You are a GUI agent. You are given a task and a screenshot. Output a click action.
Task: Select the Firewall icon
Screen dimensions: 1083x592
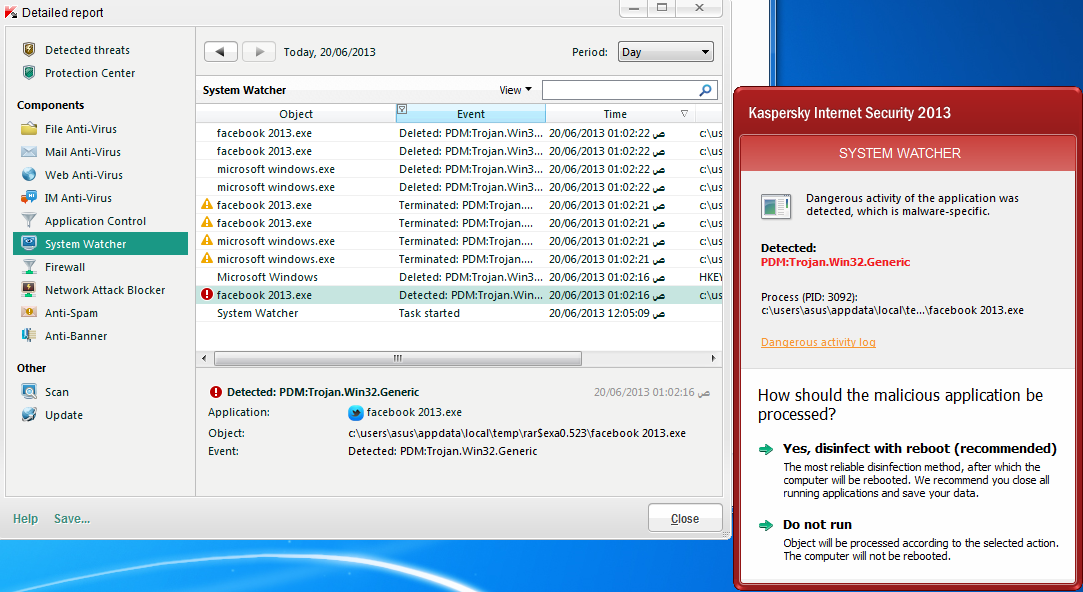[29, 267]
